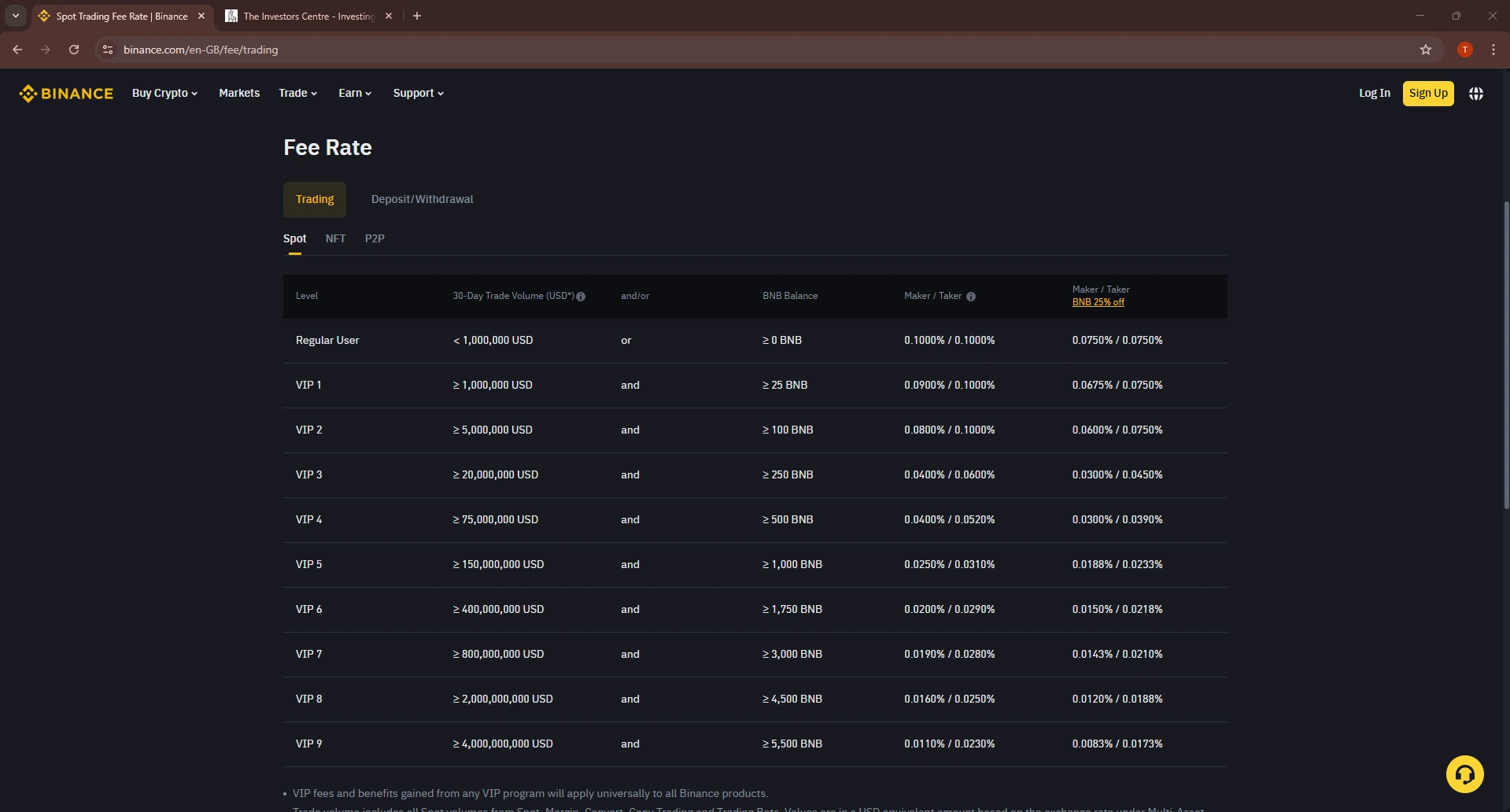The image size is (1510, 812).
Task: Expand the Support menu
Action: [x=419, y=93]
